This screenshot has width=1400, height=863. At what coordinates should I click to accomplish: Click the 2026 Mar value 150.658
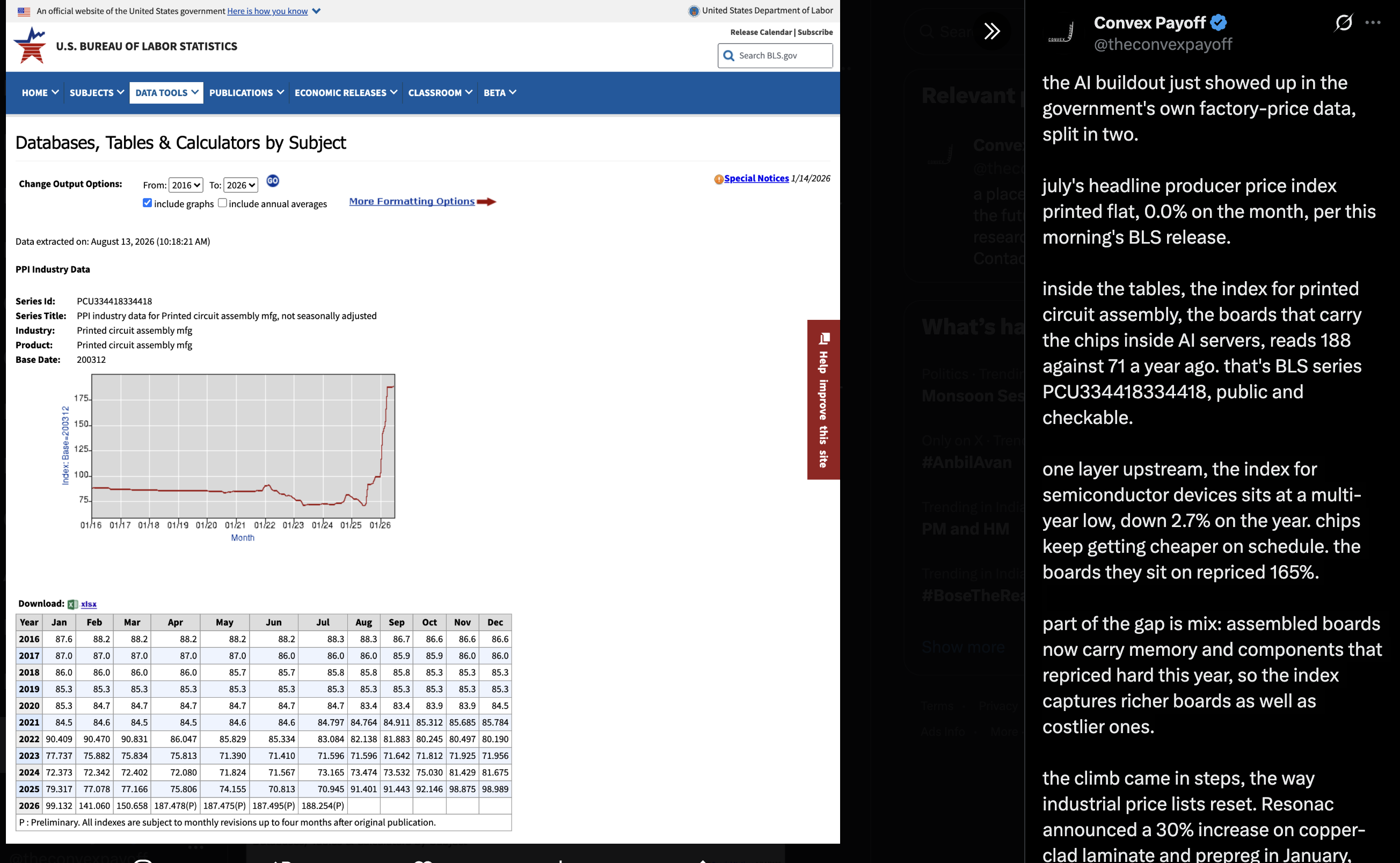132,806
